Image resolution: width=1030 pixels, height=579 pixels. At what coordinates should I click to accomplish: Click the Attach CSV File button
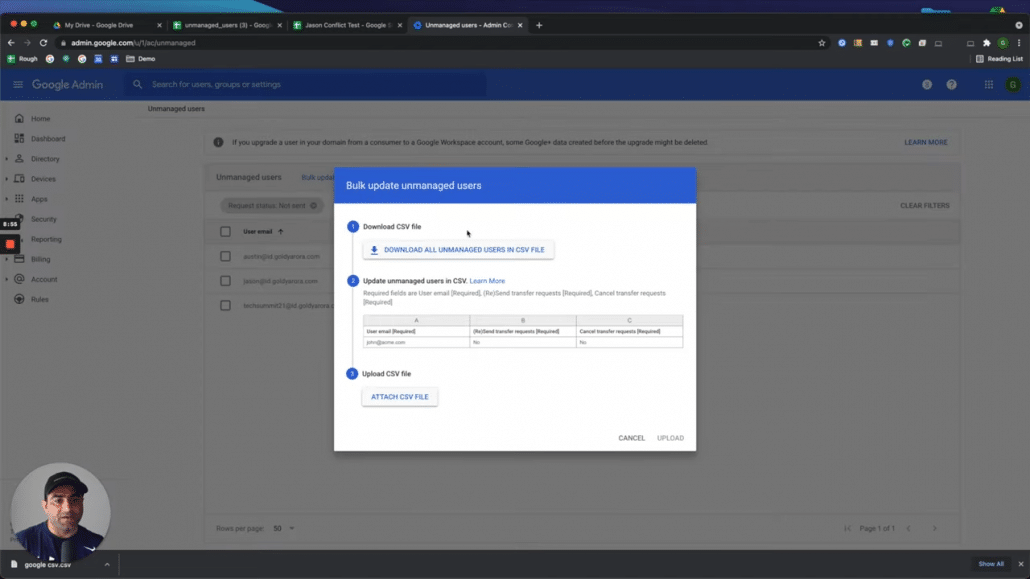(399, 397)
